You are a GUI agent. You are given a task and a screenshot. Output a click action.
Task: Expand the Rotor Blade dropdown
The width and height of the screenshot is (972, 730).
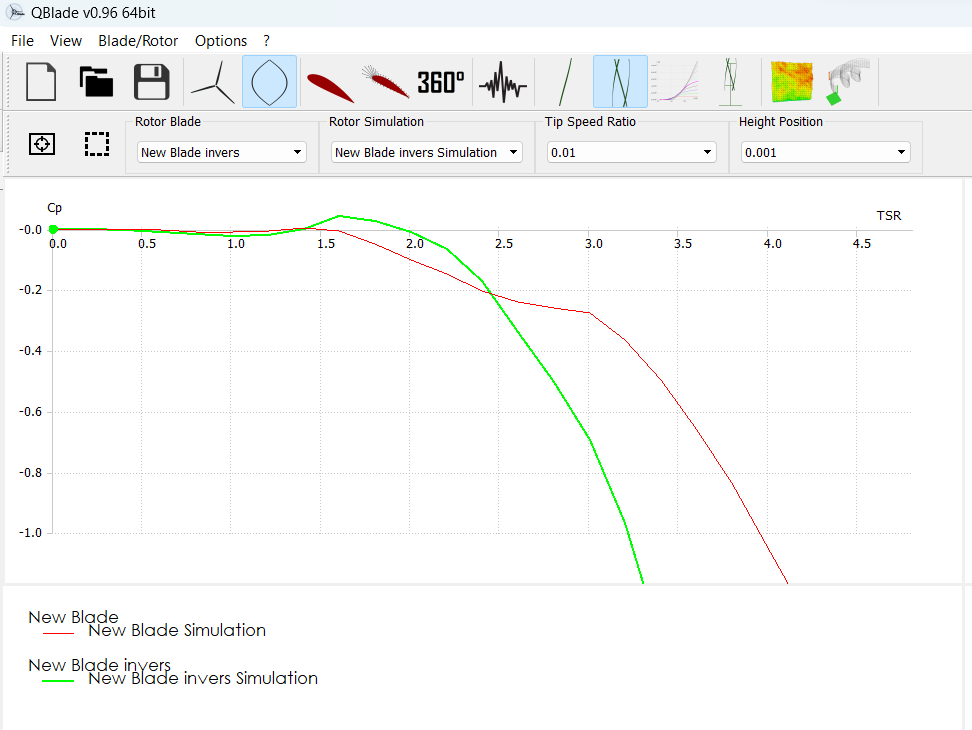coord(221,153)
